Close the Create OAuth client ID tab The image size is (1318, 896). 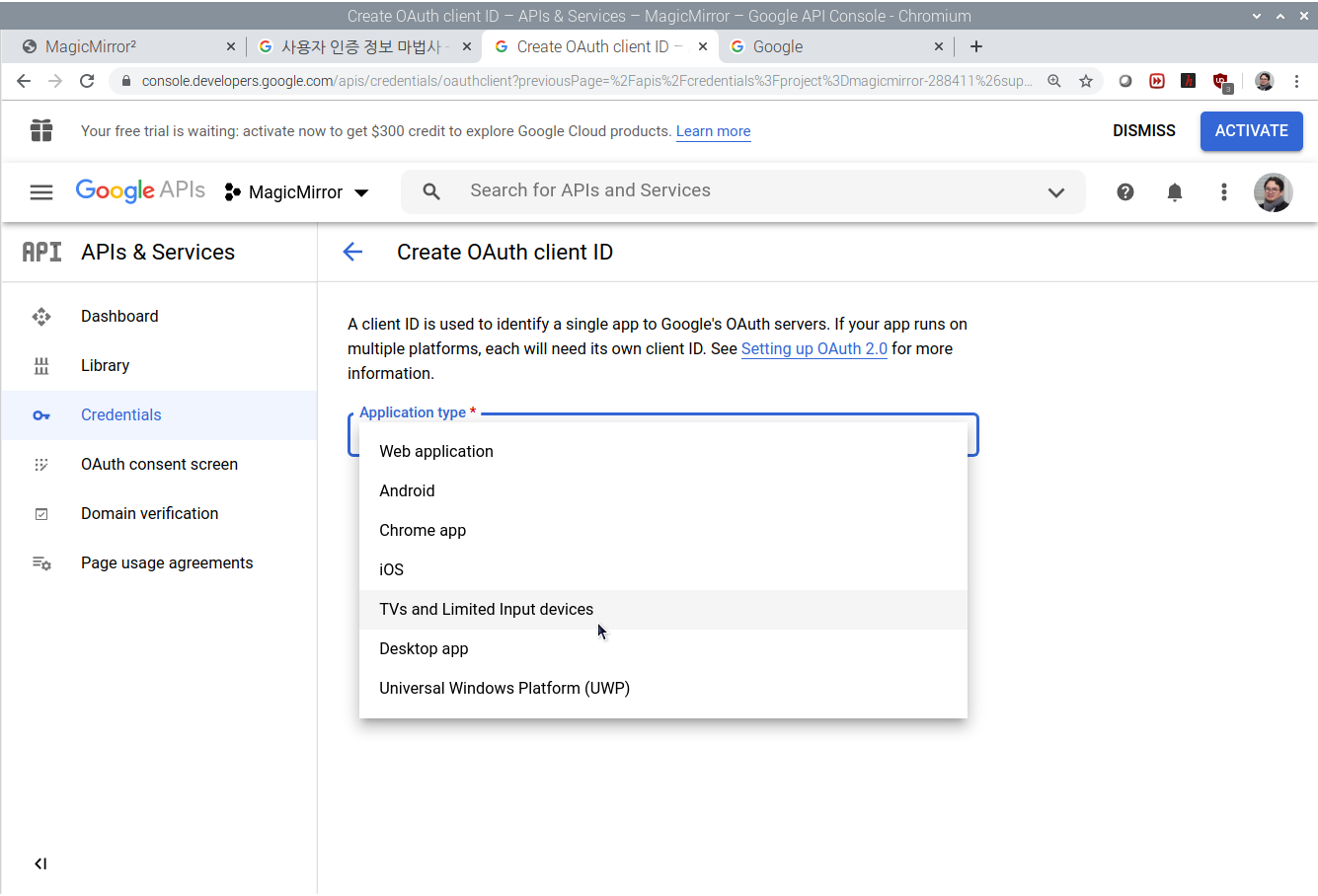coord(703,46)
